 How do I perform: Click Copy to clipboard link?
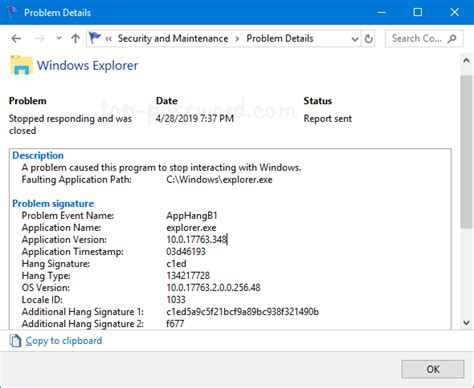(64, 341)
